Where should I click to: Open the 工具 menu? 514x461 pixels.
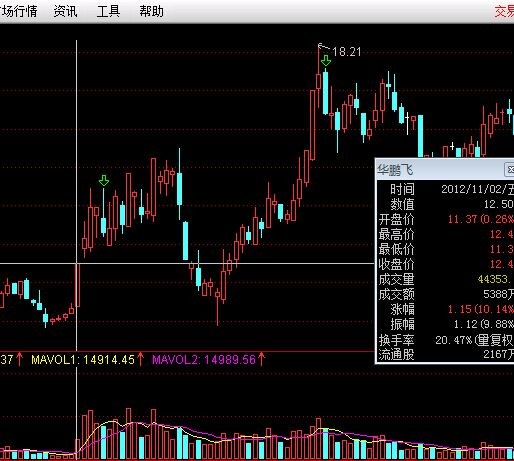[108, 11]
